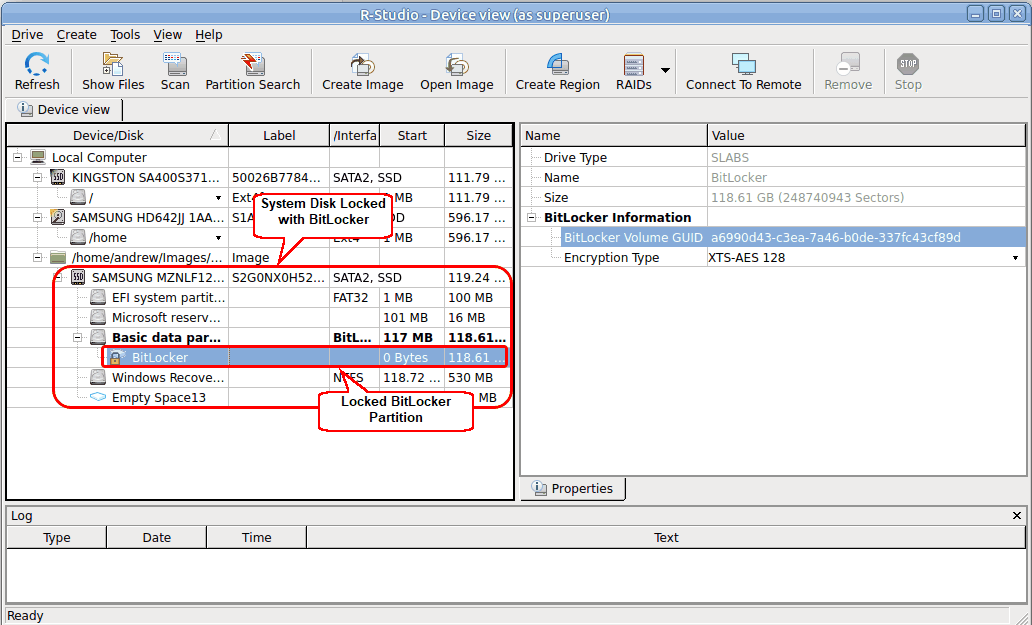The width and height of the screenshot is (1032, 625).
Task: Click the Empty Space13 icon
Action: [x=98, y=397]
